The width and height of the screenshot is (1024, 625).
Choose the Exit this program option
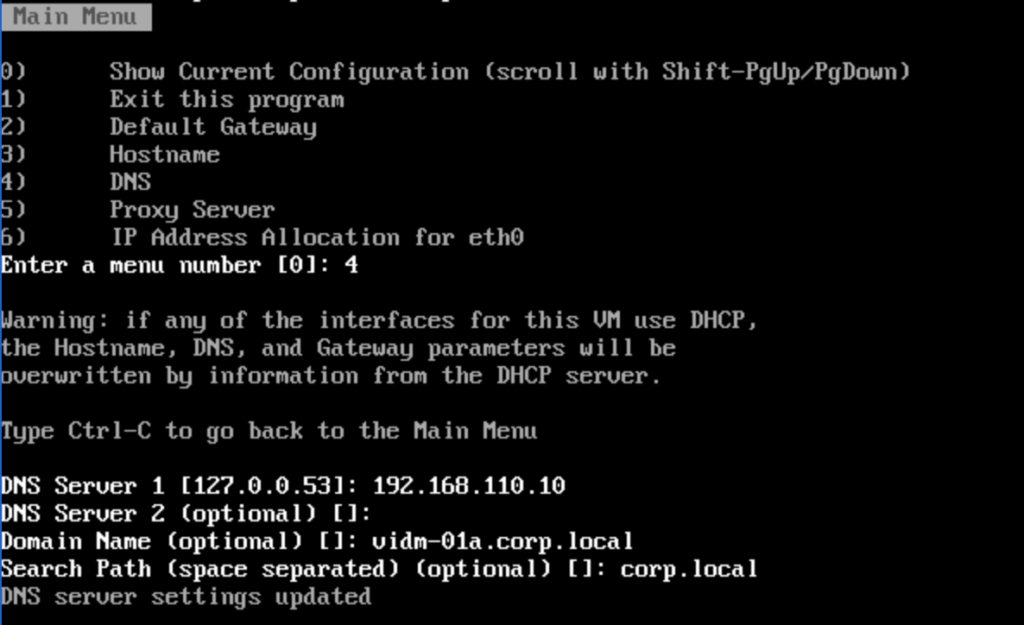tap(226, 100)
